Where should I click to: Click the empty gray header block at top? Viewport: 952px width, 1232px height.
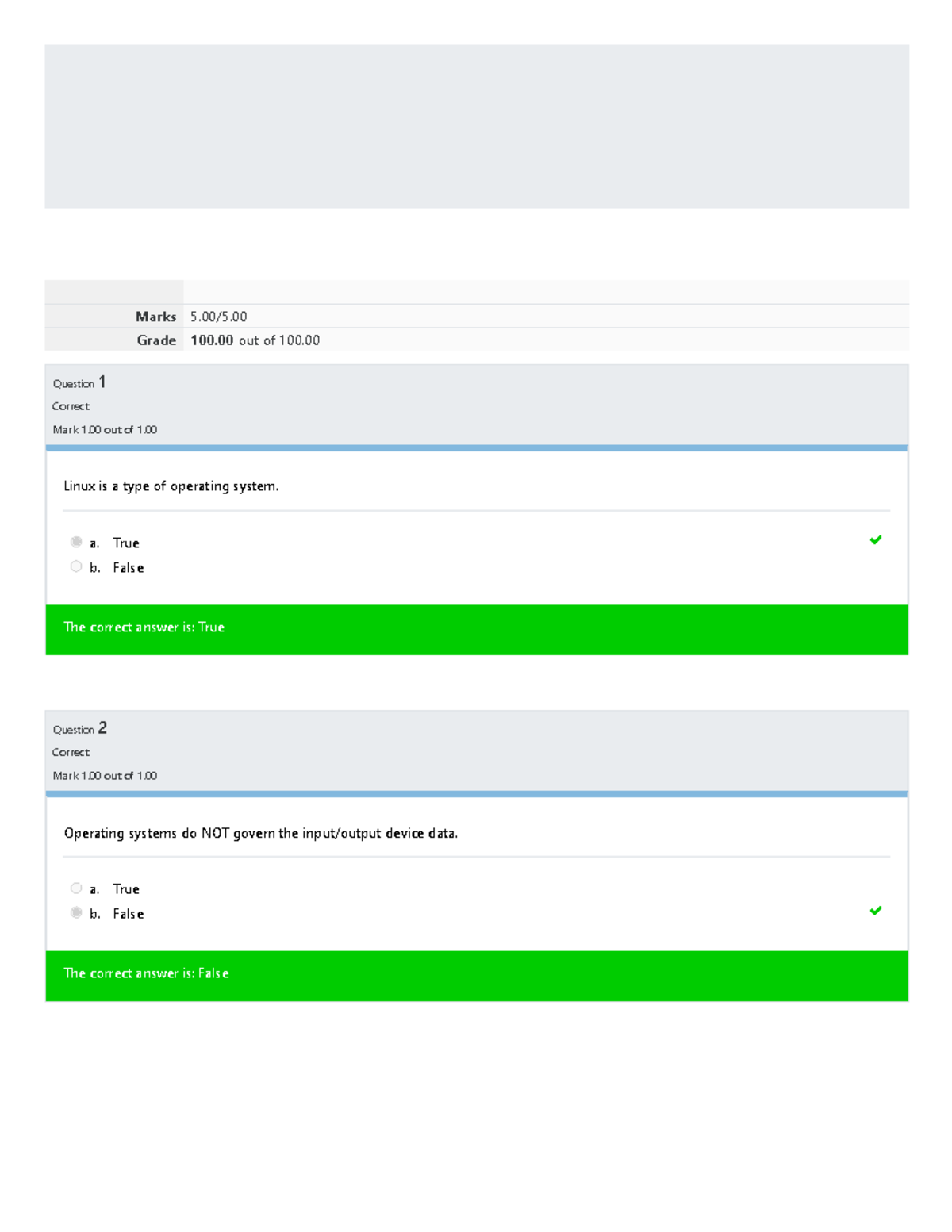476,126
